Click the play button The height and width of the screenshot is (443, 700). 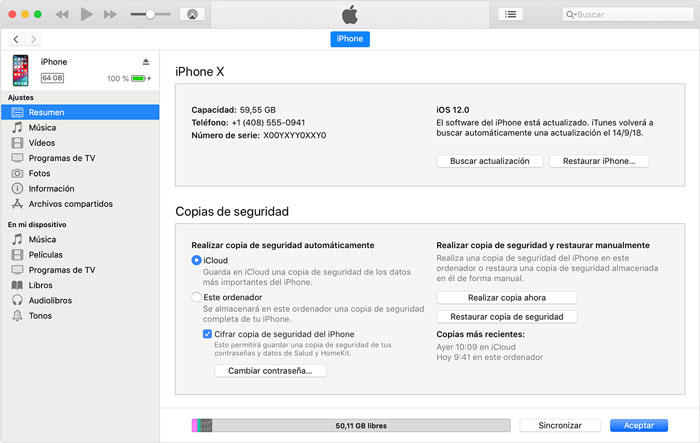pyautogui.click(x=87, y=14)
